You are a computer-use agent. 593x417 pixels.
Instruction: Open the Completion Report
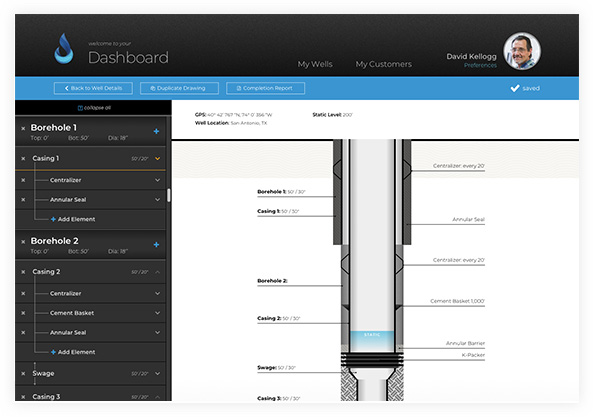tap(265, 88)
